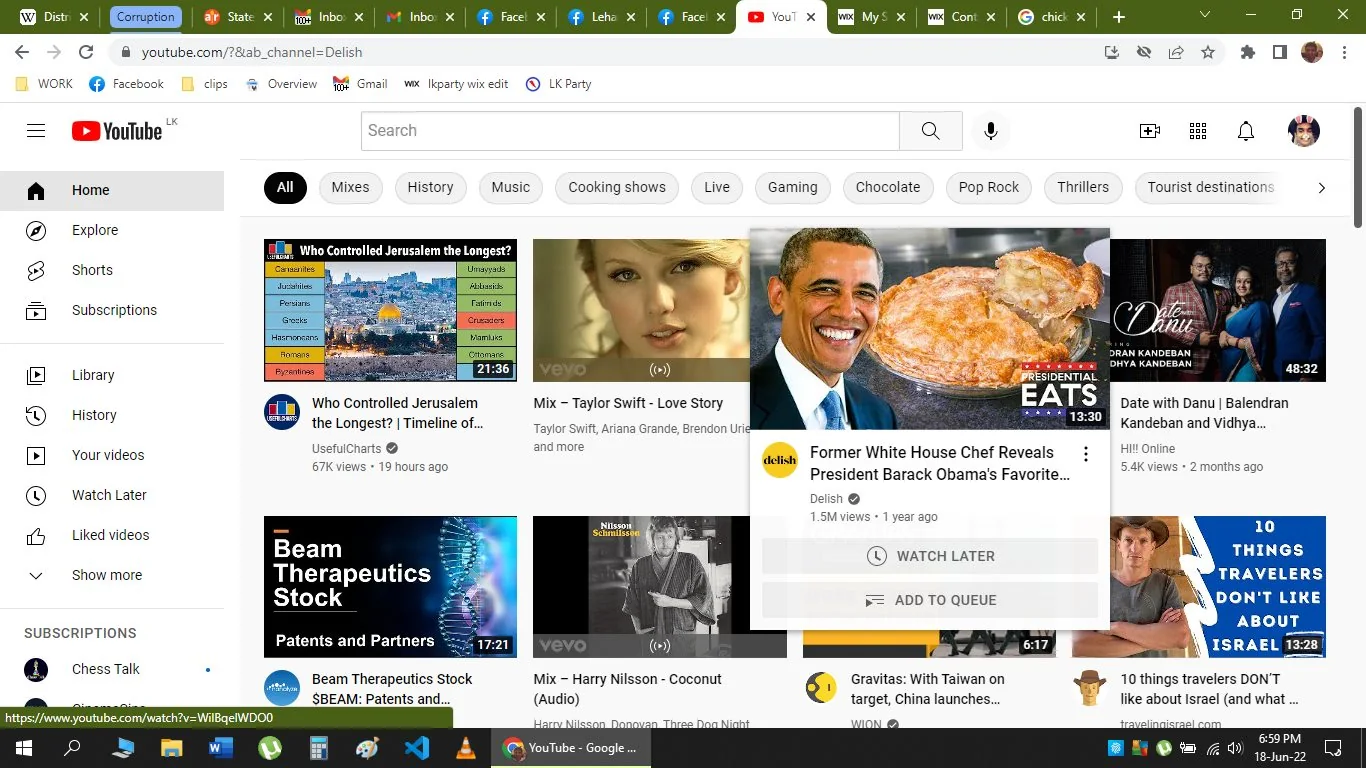This screenshot has height=768, width=1366.
Task: Open Explore in the sidebar
Action: [112, 230]
